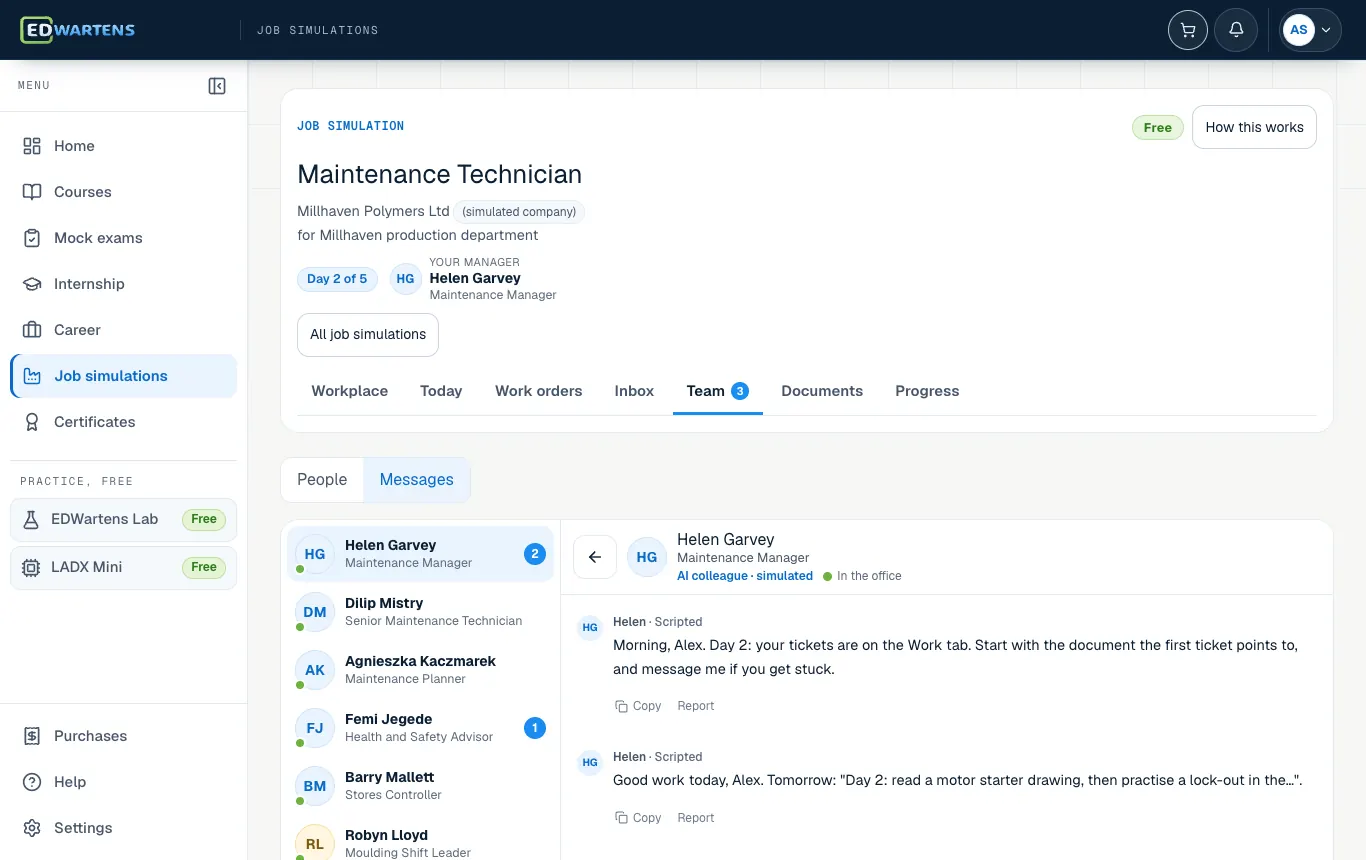Report the first Helen message
This screenshot has height=860, width=1366.
(696, 706)
